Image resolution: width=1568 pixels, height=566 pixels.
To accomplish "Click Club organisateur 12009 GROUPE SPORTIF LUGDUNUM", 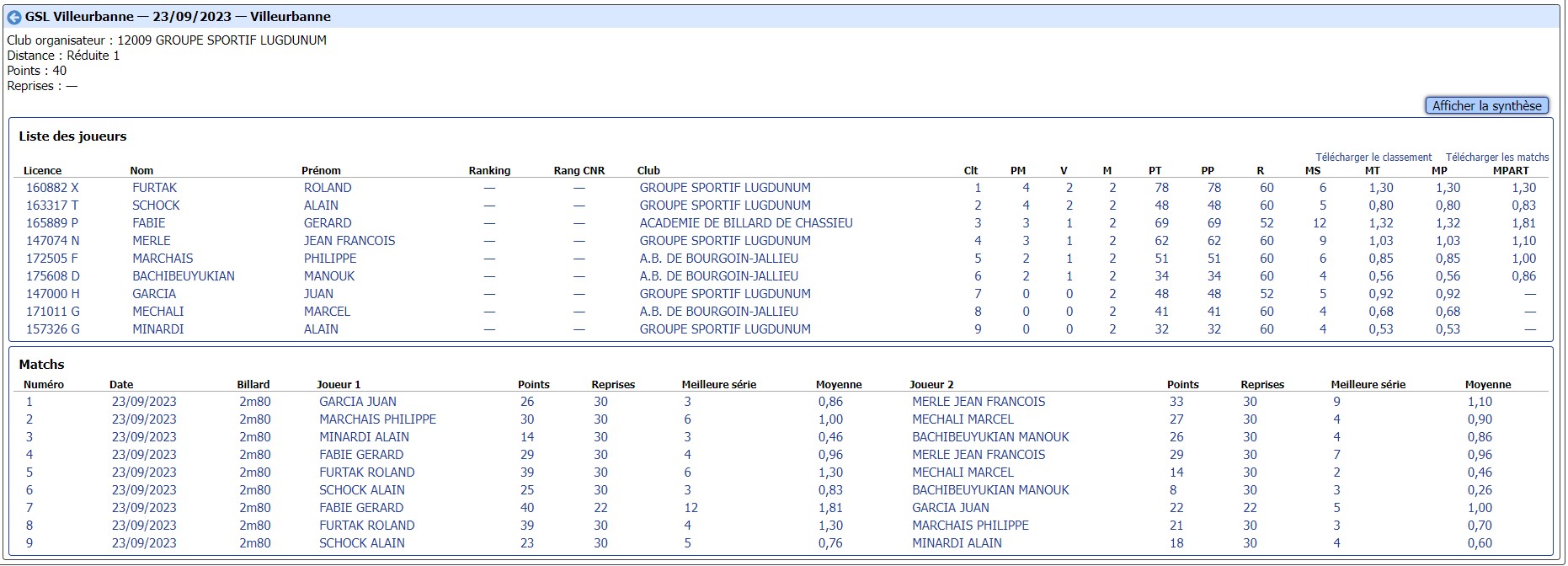I will 167,40.
